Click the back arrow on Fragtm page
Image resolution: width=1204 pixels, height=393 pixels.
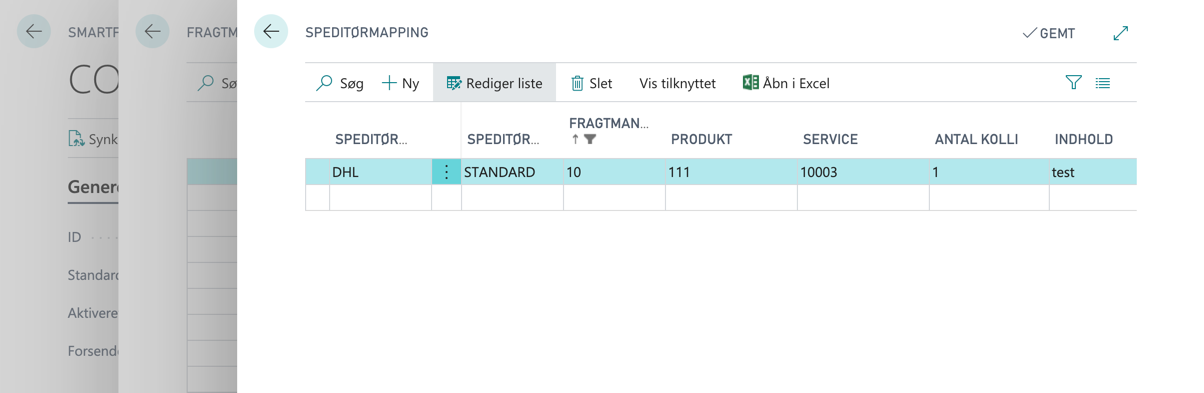coord(153,32)
